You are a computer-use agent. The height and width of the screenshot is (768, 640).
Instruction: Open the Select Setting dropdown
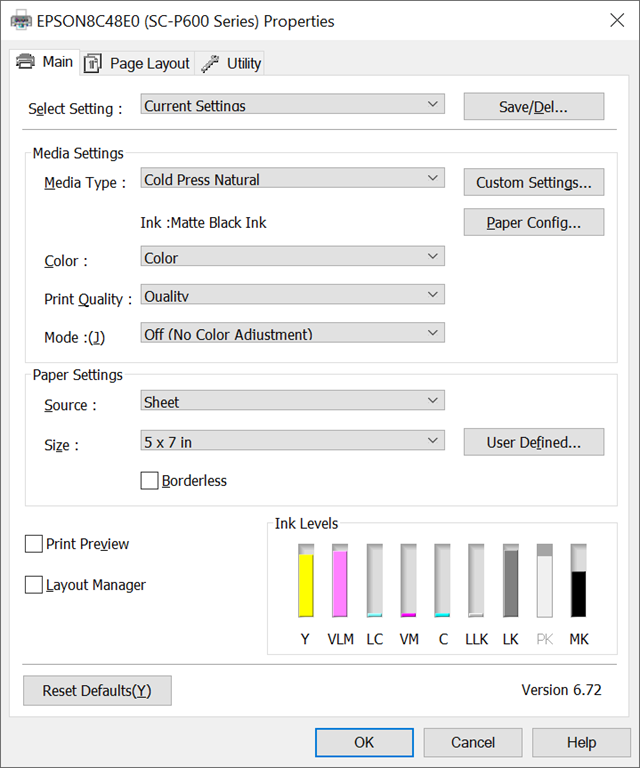click(x=292, y=104)
